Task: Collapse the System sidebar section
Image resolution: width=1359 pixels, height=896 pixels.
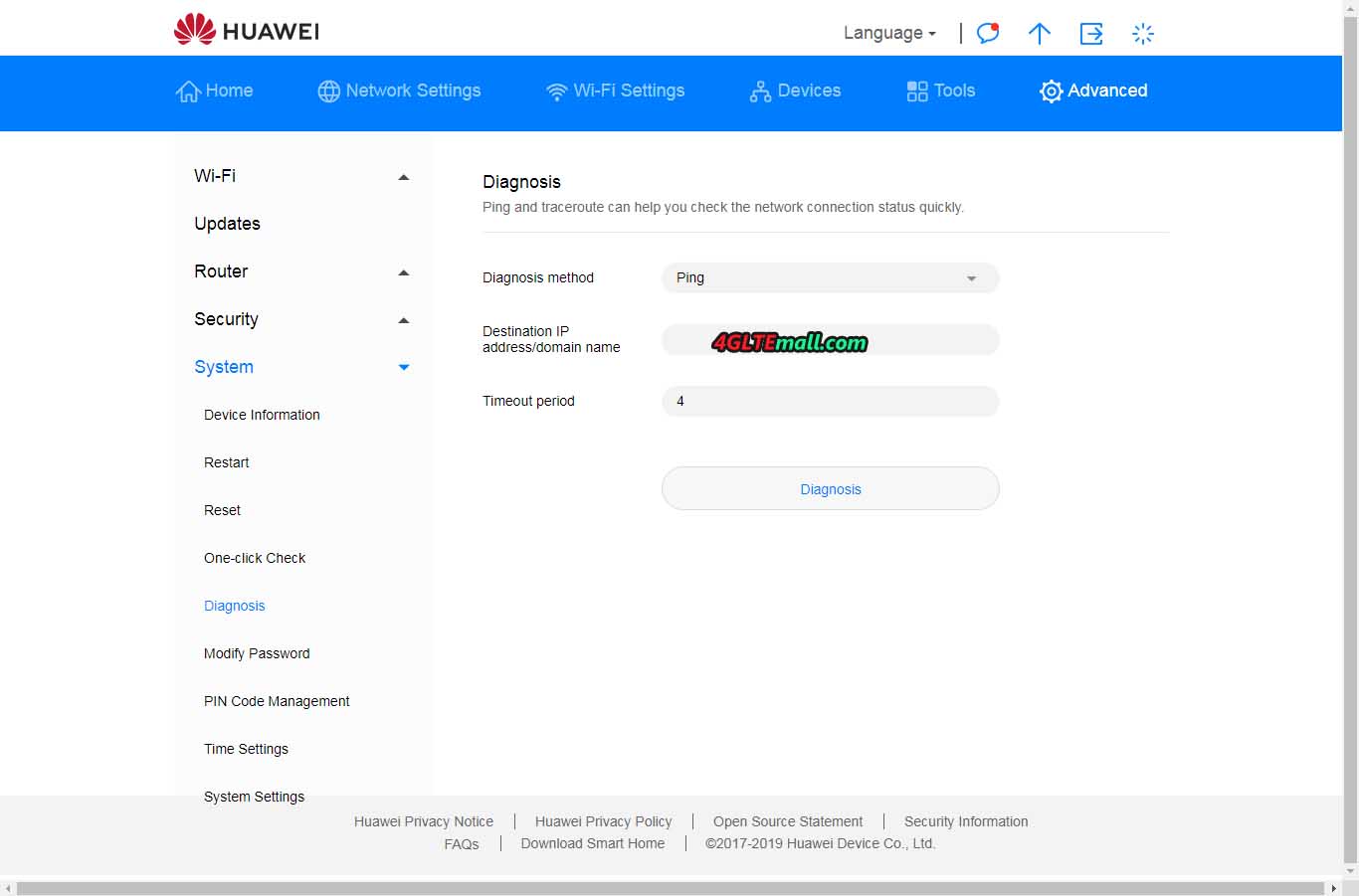Action: pyautogui.click(x=403, y=368)
